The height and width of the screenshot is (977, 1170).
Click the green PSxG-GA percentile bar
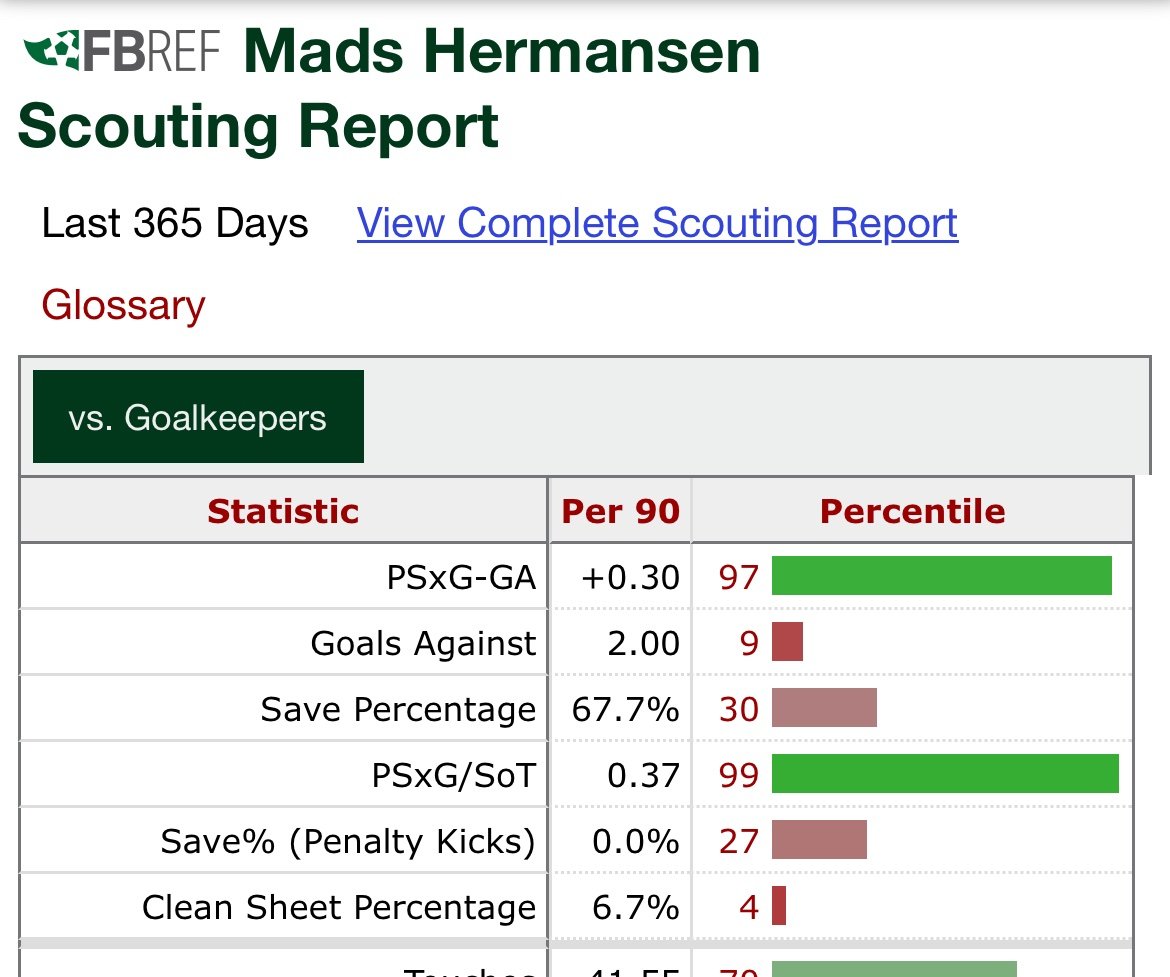(x=942, y=575)
